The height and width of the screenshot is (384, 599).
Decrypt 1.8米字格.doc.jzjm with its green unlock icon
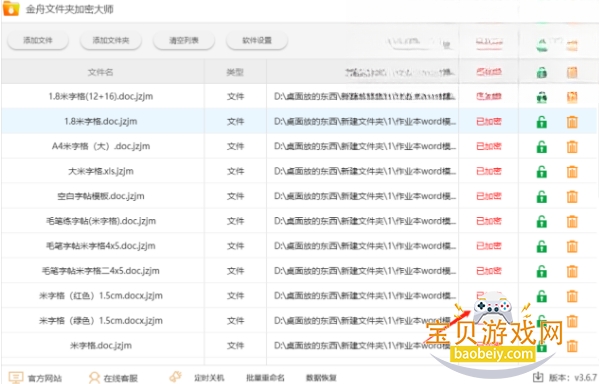542,122
